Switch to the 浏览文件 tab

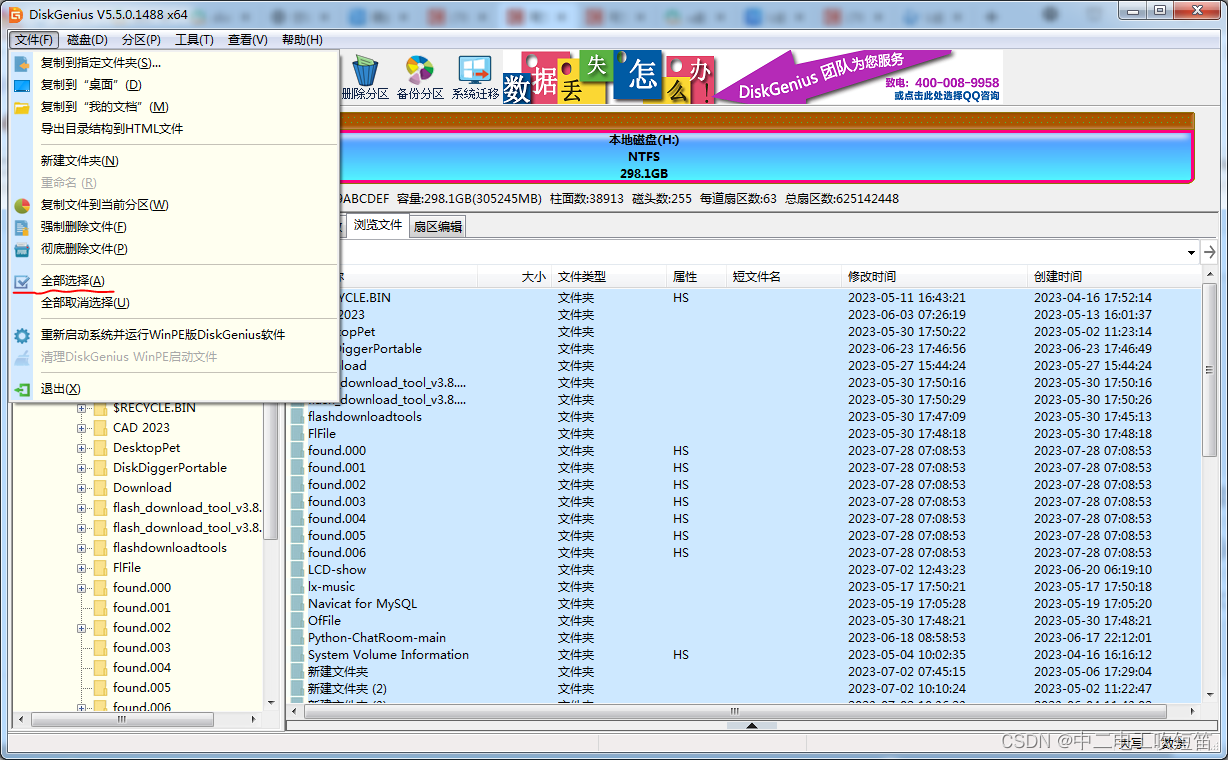(x=378, y=226)
